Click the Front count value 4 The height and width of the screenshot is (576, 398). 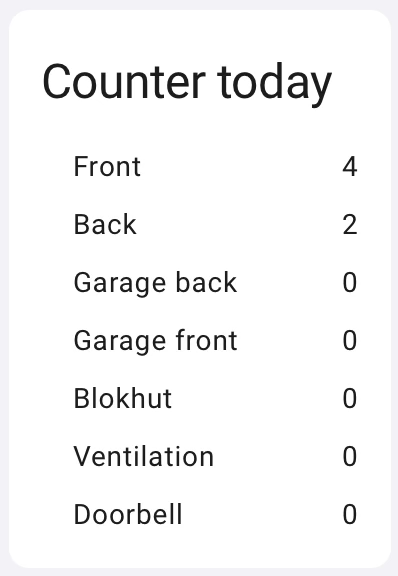[x=350, y=167]
